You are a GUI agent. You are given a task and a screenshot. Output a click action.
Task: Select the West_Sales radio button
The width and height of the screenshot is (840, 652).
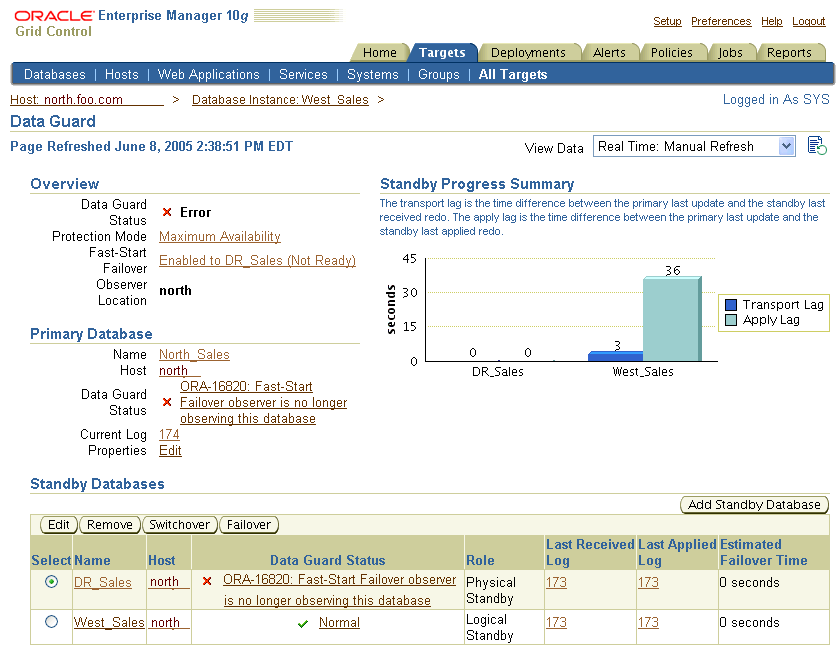52,622
